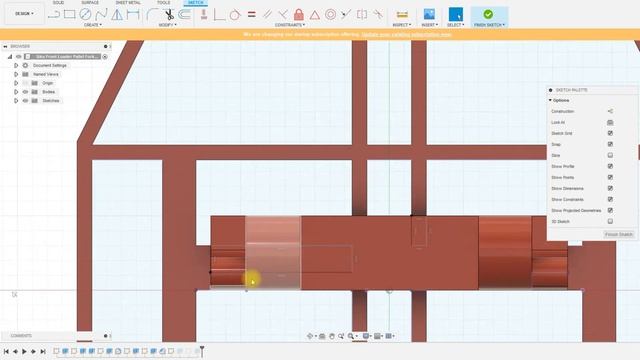Toggle the Show Projected Geometries checkbox
The image size is (640, 360).
pyautogui.click(x=610, y=210)
